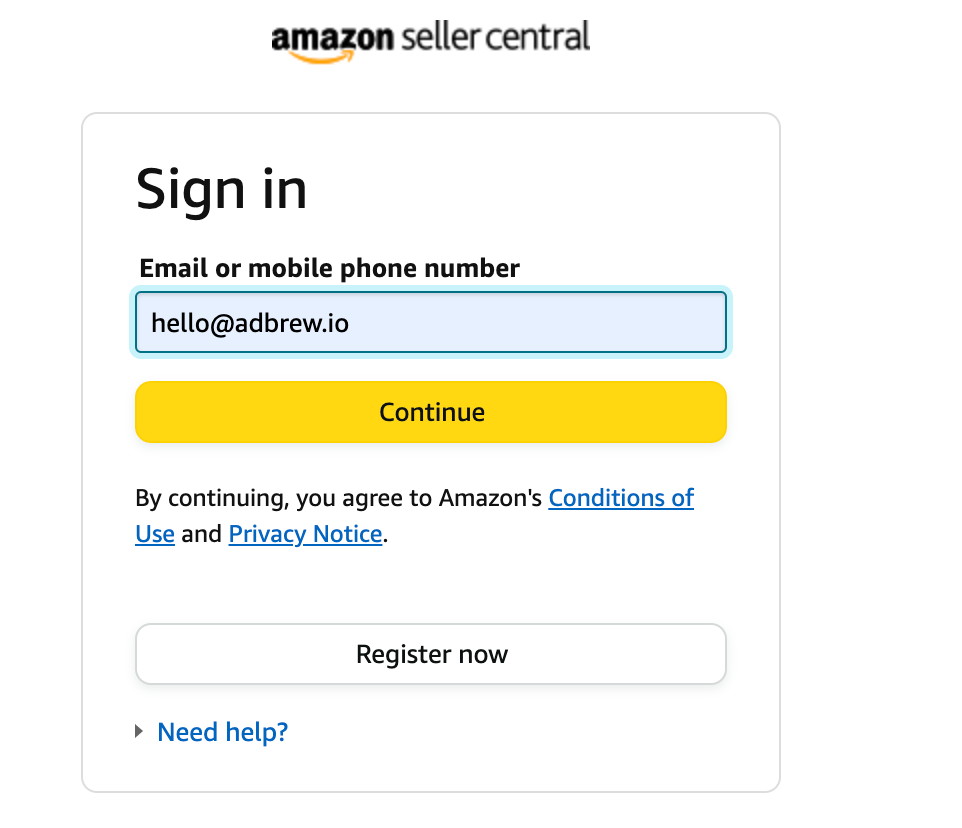962x828 pixels.
Task: Click 'Conditions of' in the first link line
Action: click(621, 497)
